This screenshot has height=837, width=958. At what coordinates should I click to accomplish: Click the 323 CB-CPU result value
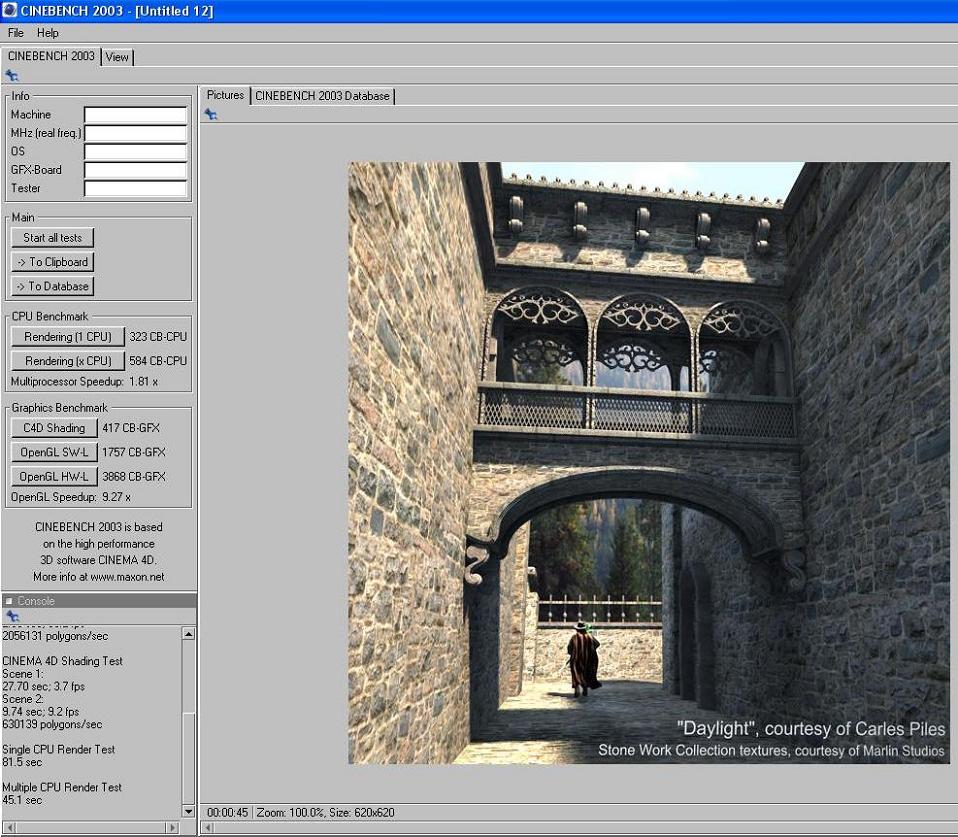pyautogui.click(x=158, y=337)
